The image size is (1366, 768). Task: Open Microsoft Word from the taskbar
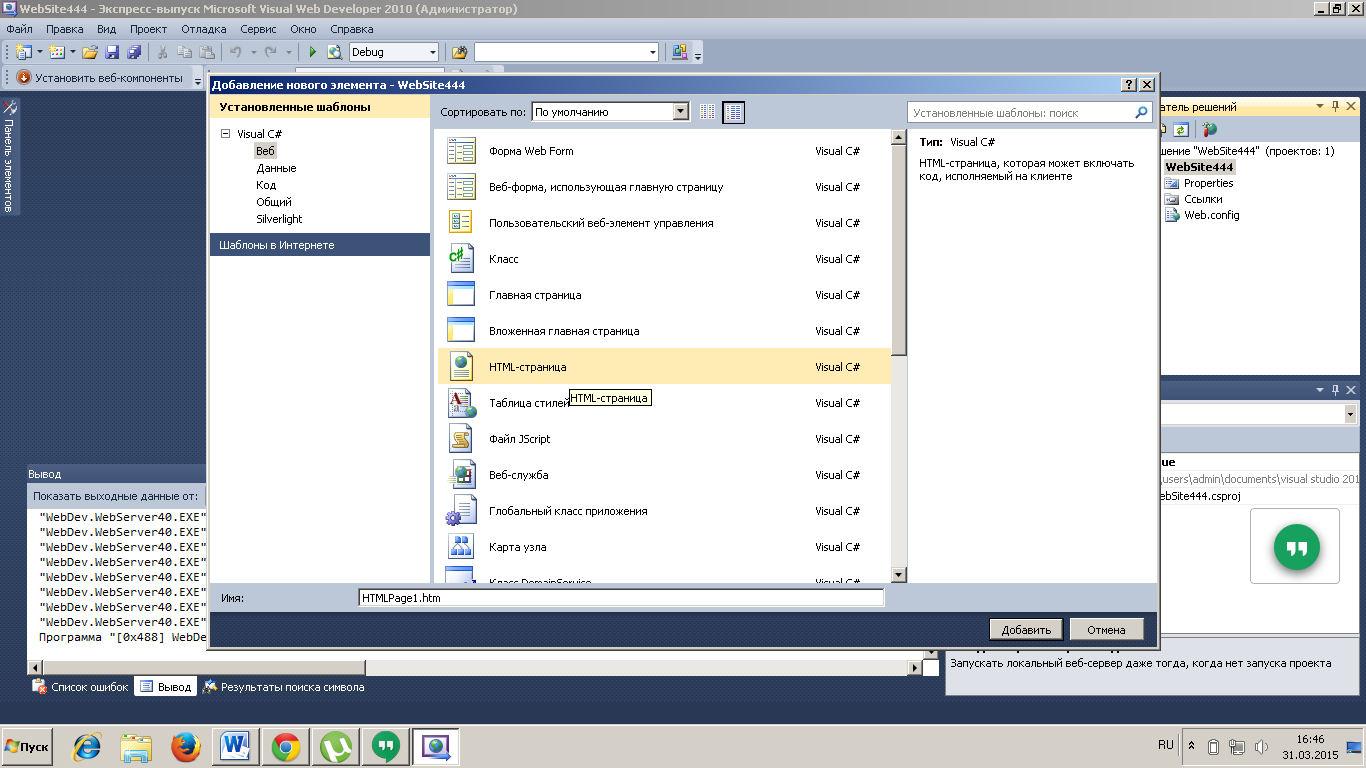click(x=236, y=746)
